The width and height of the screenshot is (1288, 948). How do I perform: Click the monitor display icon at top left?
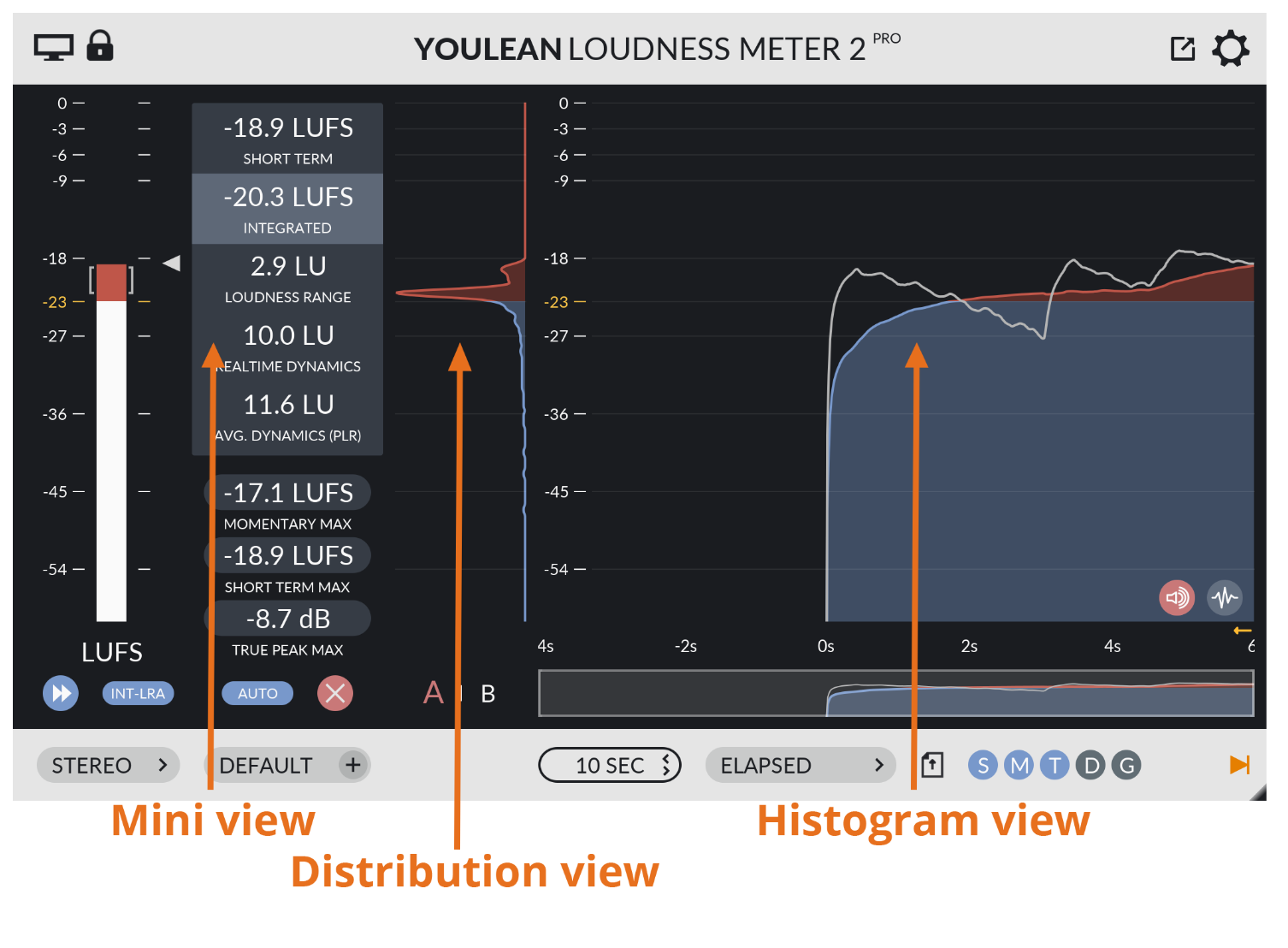tap(54, 48)
